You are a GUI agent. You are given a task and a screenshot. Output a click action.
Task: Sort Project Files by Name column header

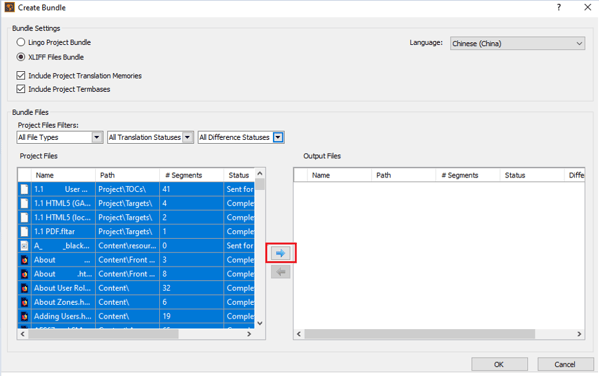click(63, 175)
